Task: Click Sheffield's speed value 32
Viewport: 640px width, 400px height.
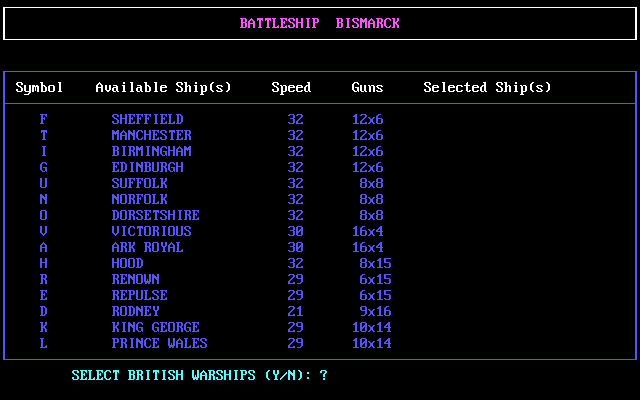Action: tap(296, 119)
